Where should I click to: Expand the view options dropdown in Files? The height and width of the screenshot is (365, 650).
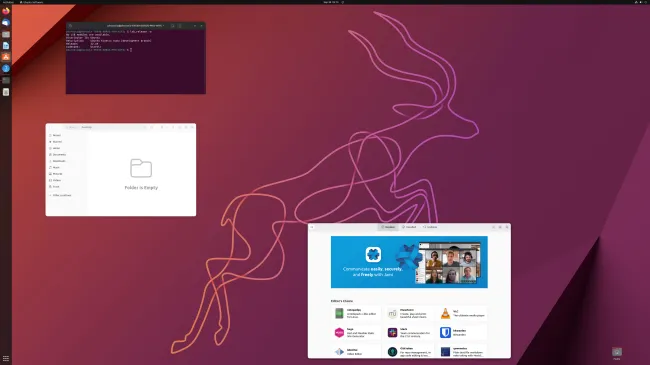tap(167, 127)
